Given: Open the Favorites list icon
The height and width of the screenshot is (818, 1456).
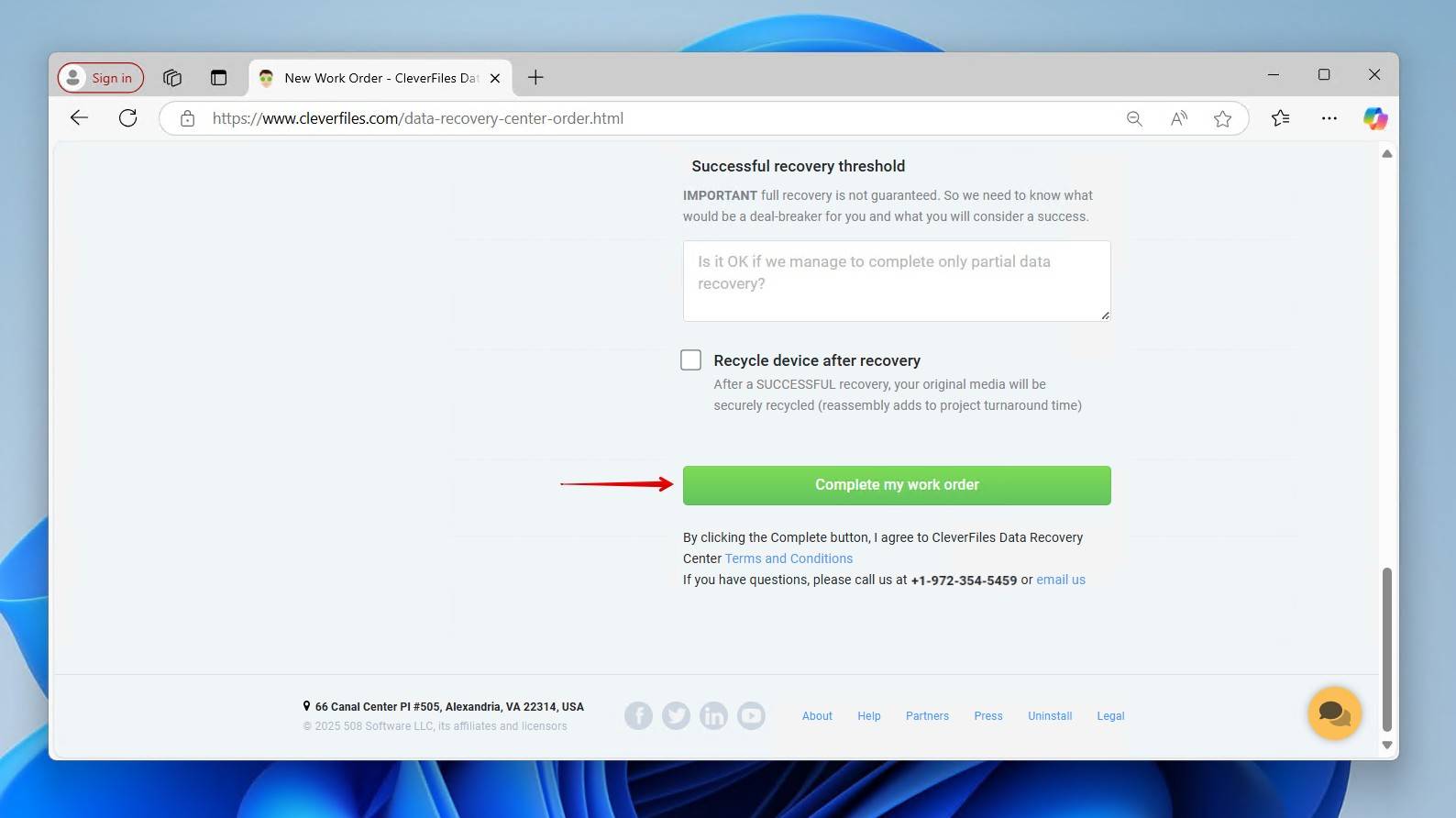Looking at the screenshot, I should coord(1281,118).
